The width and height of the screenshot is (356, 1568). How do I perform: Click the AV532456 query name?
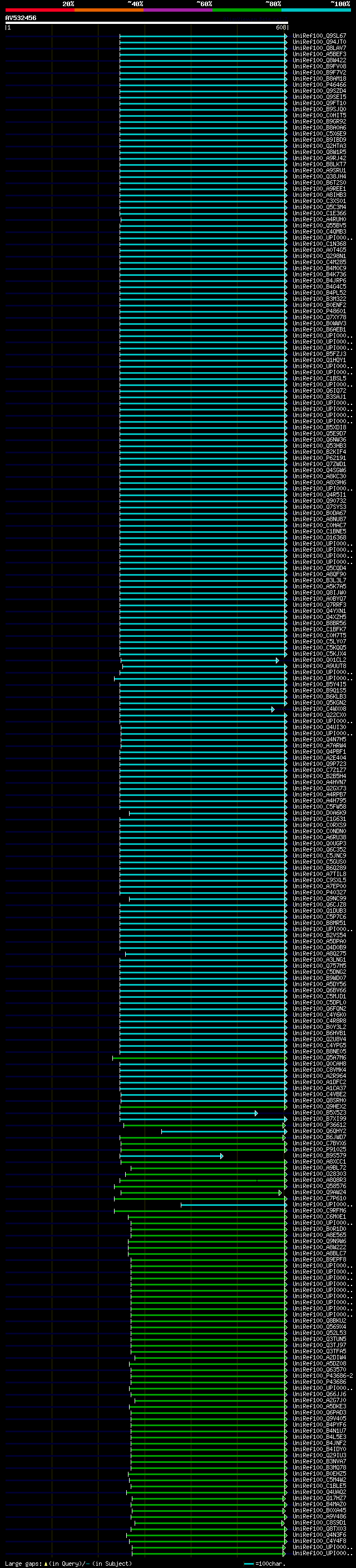(21, 18)
